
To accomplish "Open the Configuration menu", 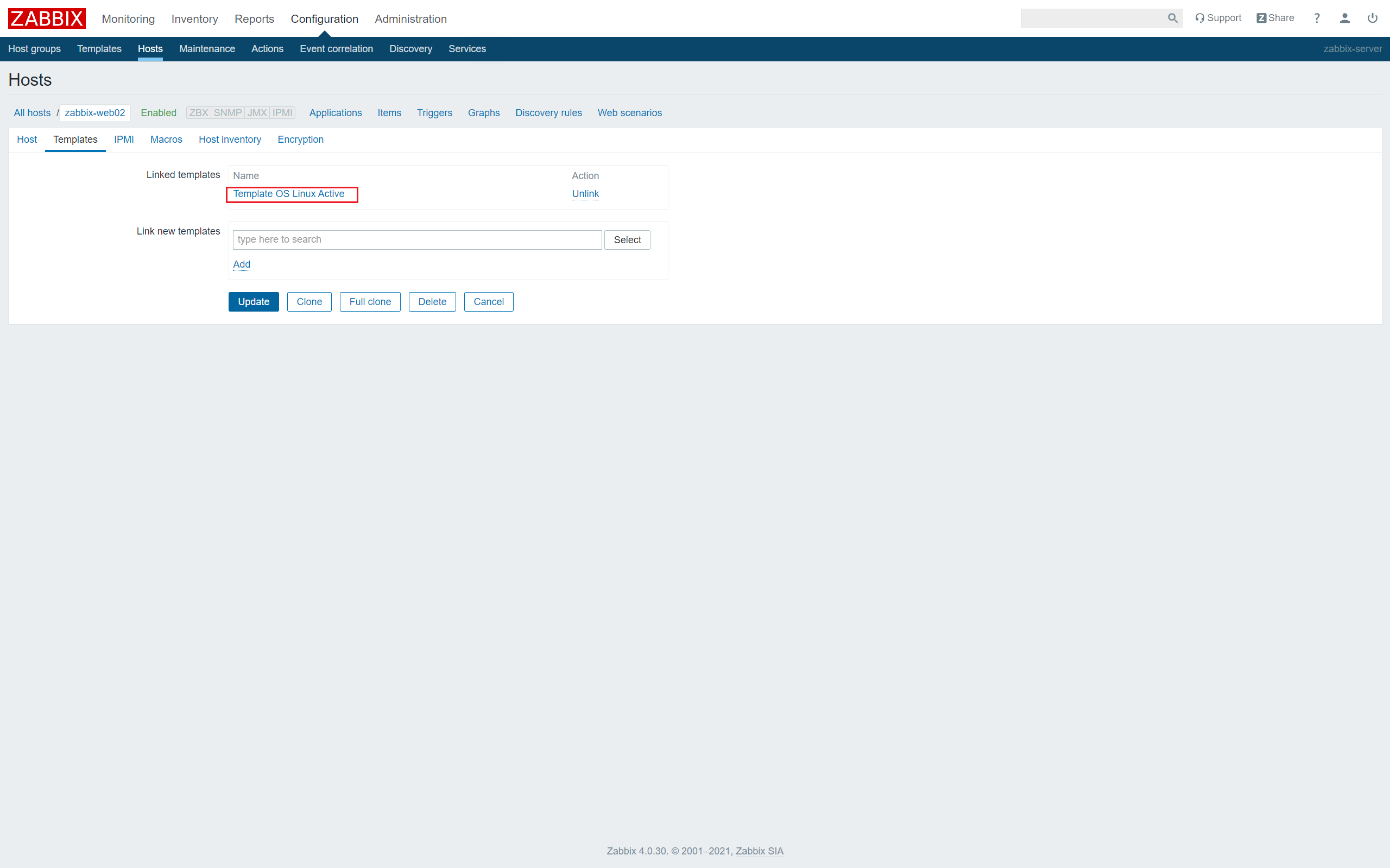I will pos(324,19).
